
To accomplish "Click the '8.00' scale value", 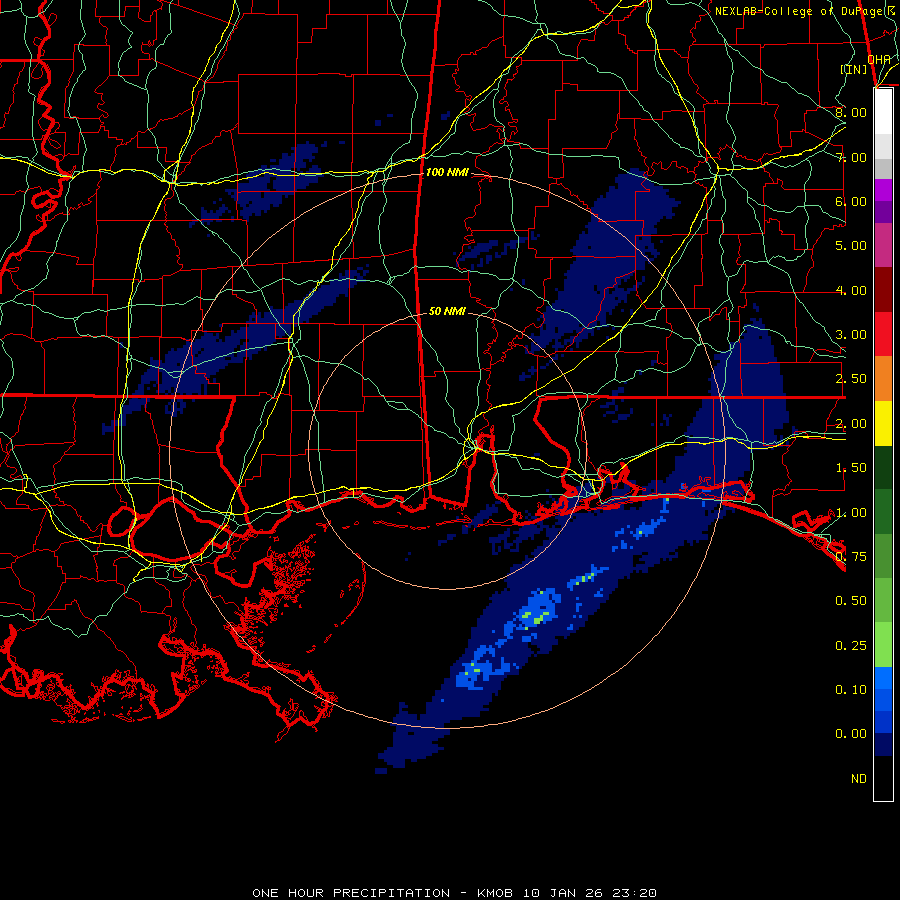I will point(851,112).
